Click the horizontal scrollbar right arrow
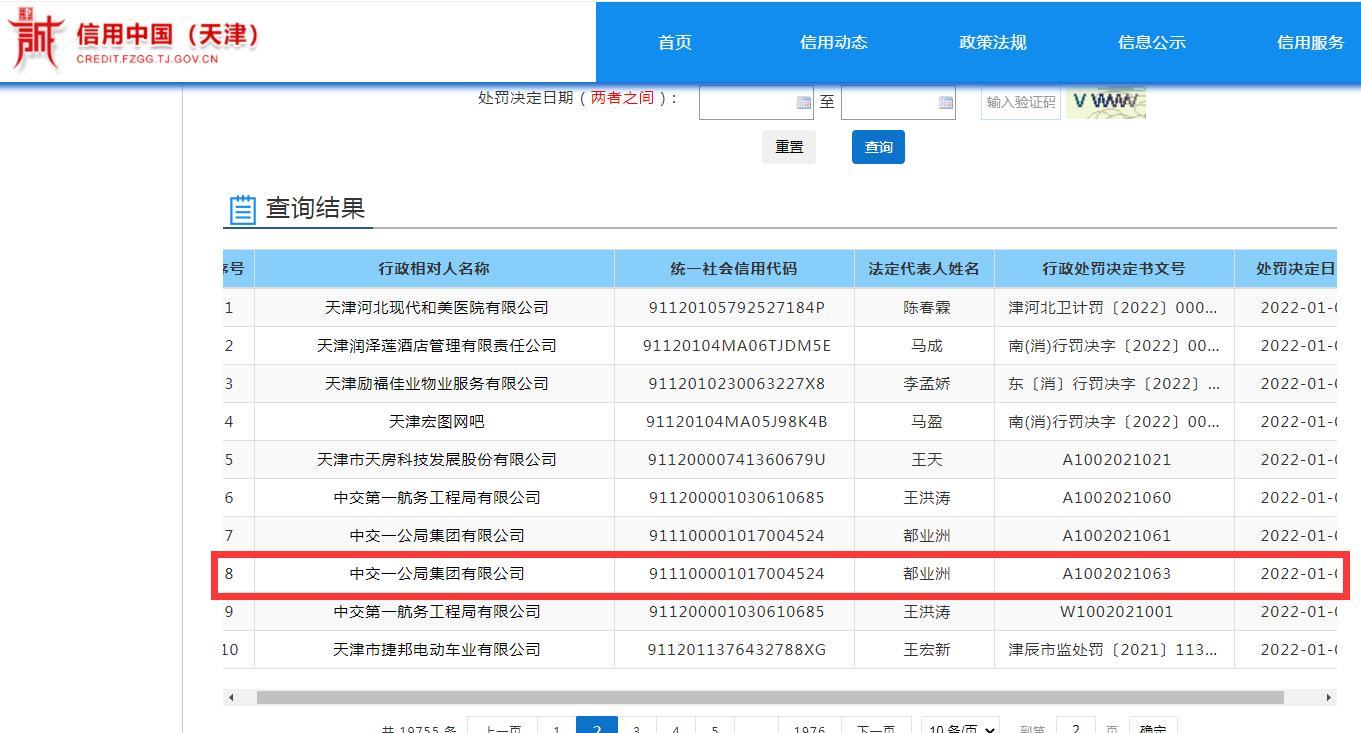1361x733 pixels. (1328, 697)
